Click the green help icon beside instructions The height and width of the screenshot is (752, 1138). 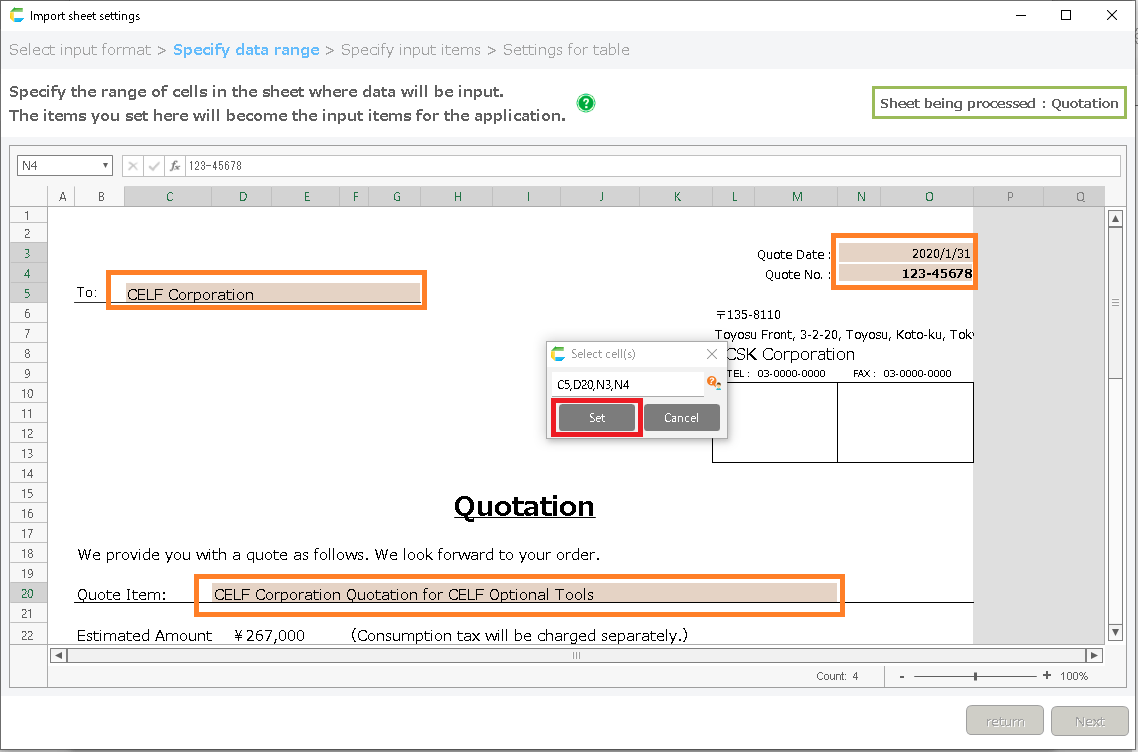click(x=586, y=103)
